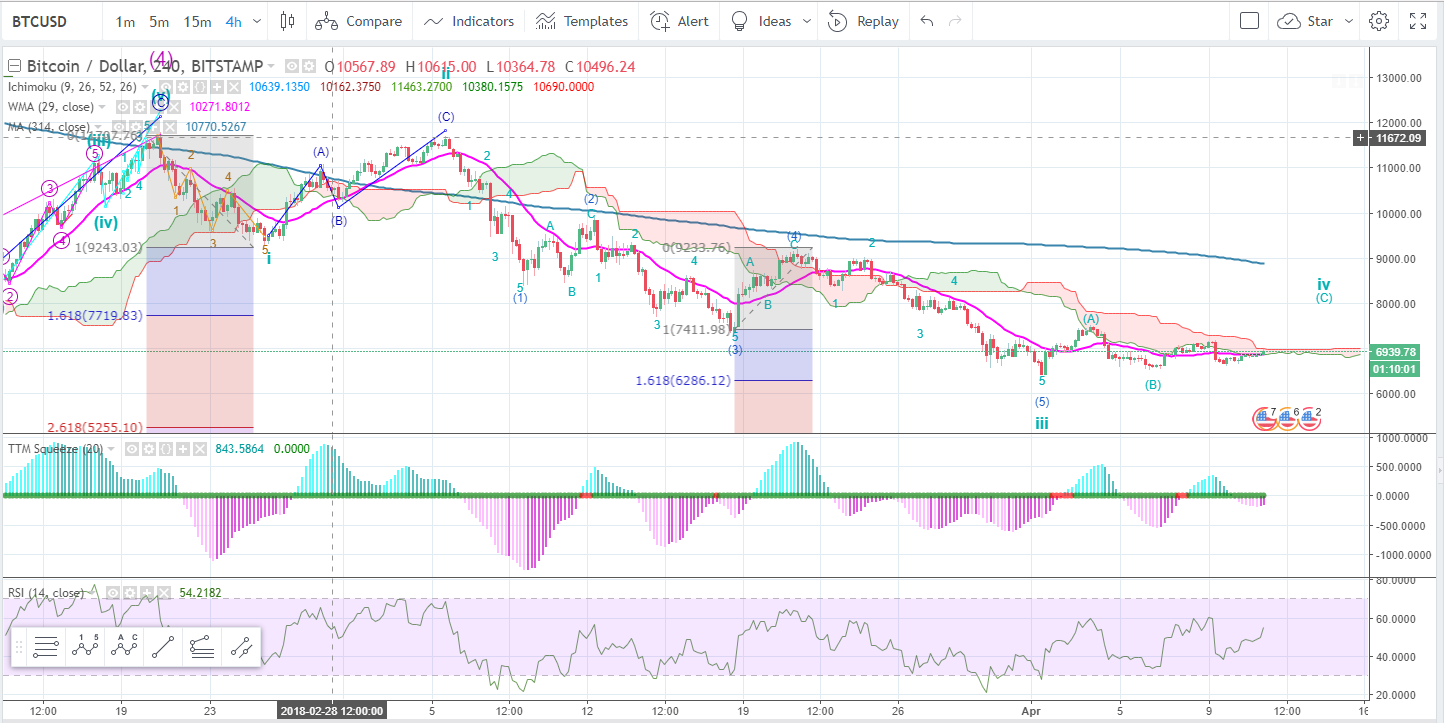
Task: Edit BTCUSD symbol search field
Action: coord(50,21)
